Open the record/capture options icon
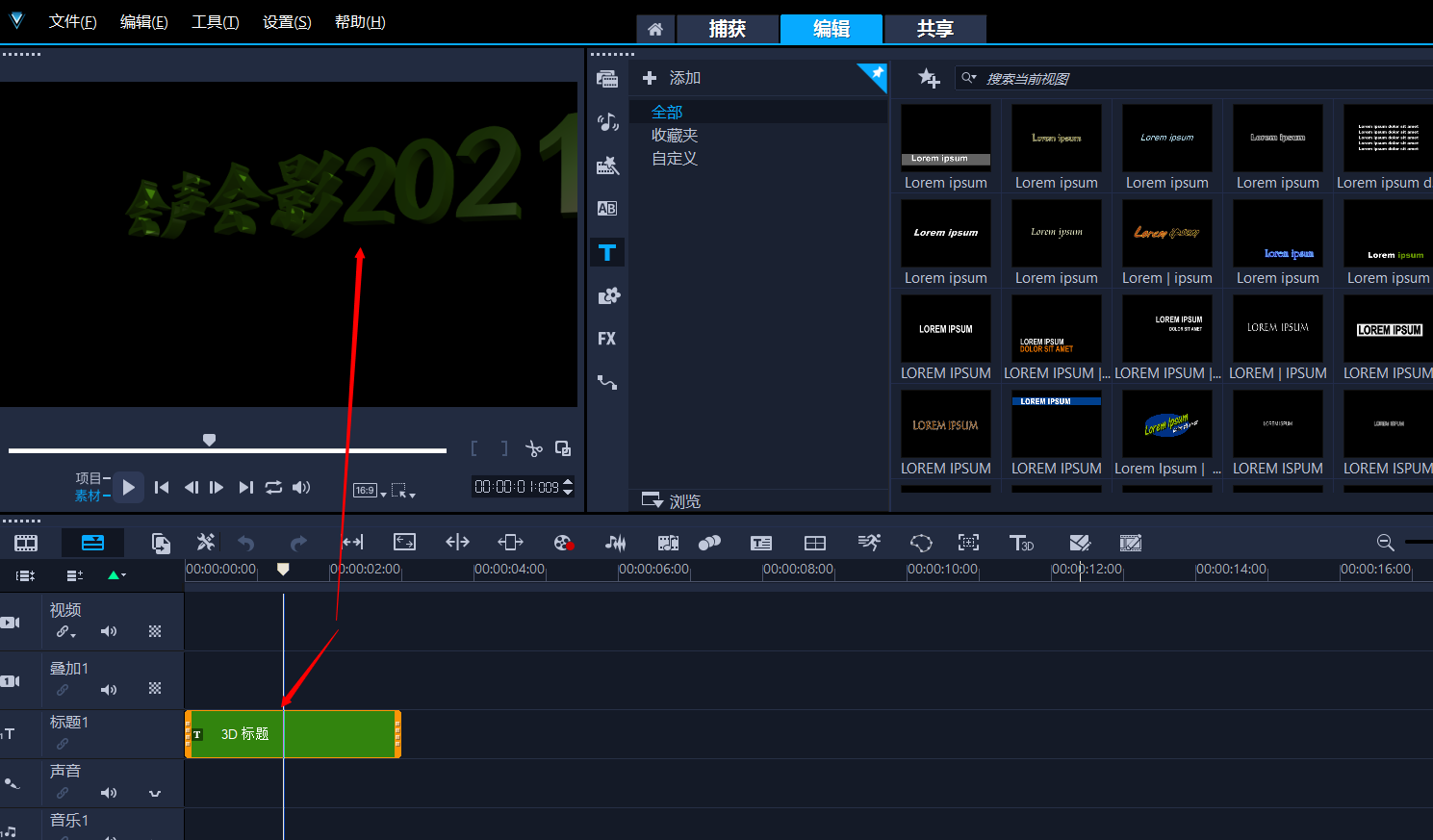The image size is (1433, 840). (x=564, y=544)
